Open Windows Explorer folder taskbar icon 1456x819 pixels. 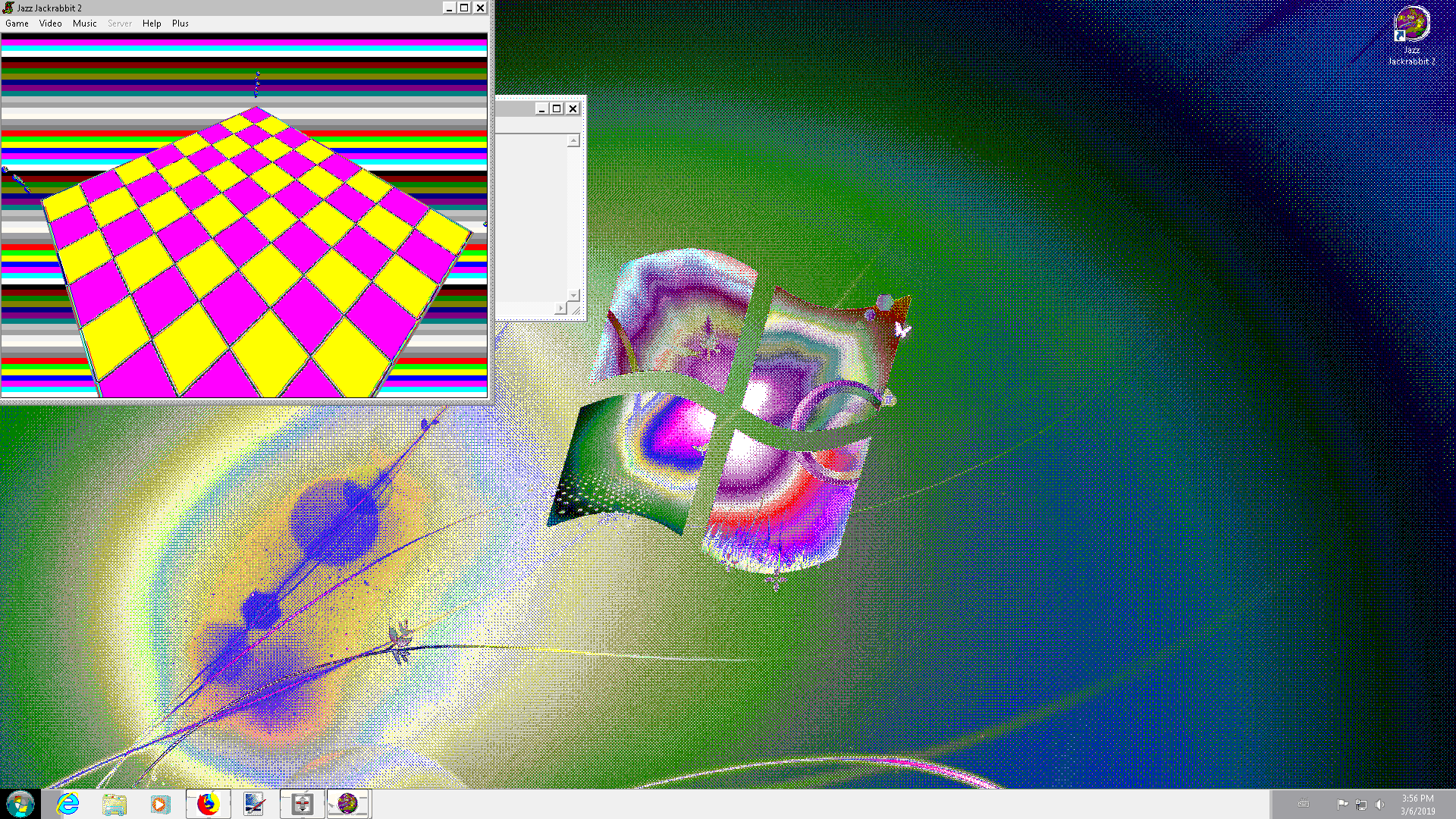click(115, 804)
